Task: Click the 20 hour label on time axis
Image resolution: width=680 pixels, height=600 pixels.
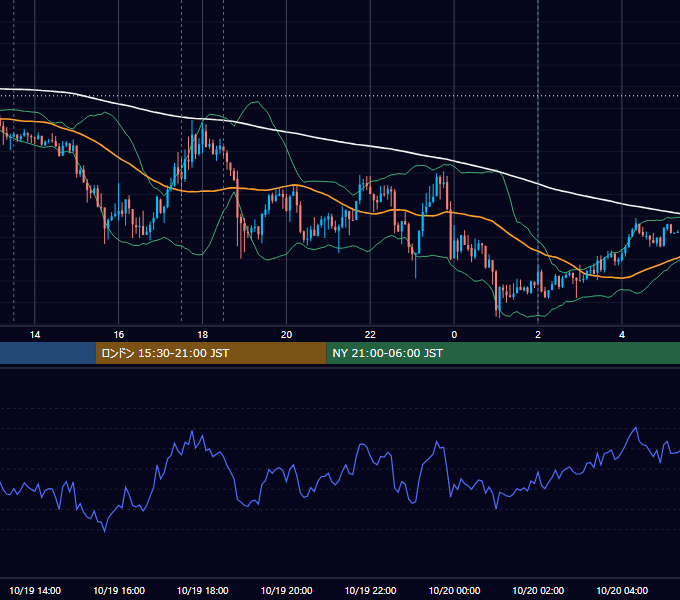Action: (286, 335)
